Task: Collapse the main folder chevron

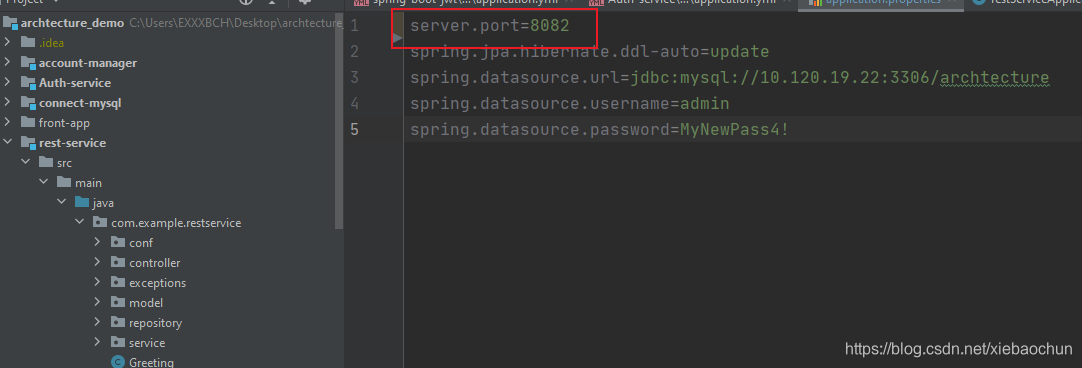Action: point(43,183)
